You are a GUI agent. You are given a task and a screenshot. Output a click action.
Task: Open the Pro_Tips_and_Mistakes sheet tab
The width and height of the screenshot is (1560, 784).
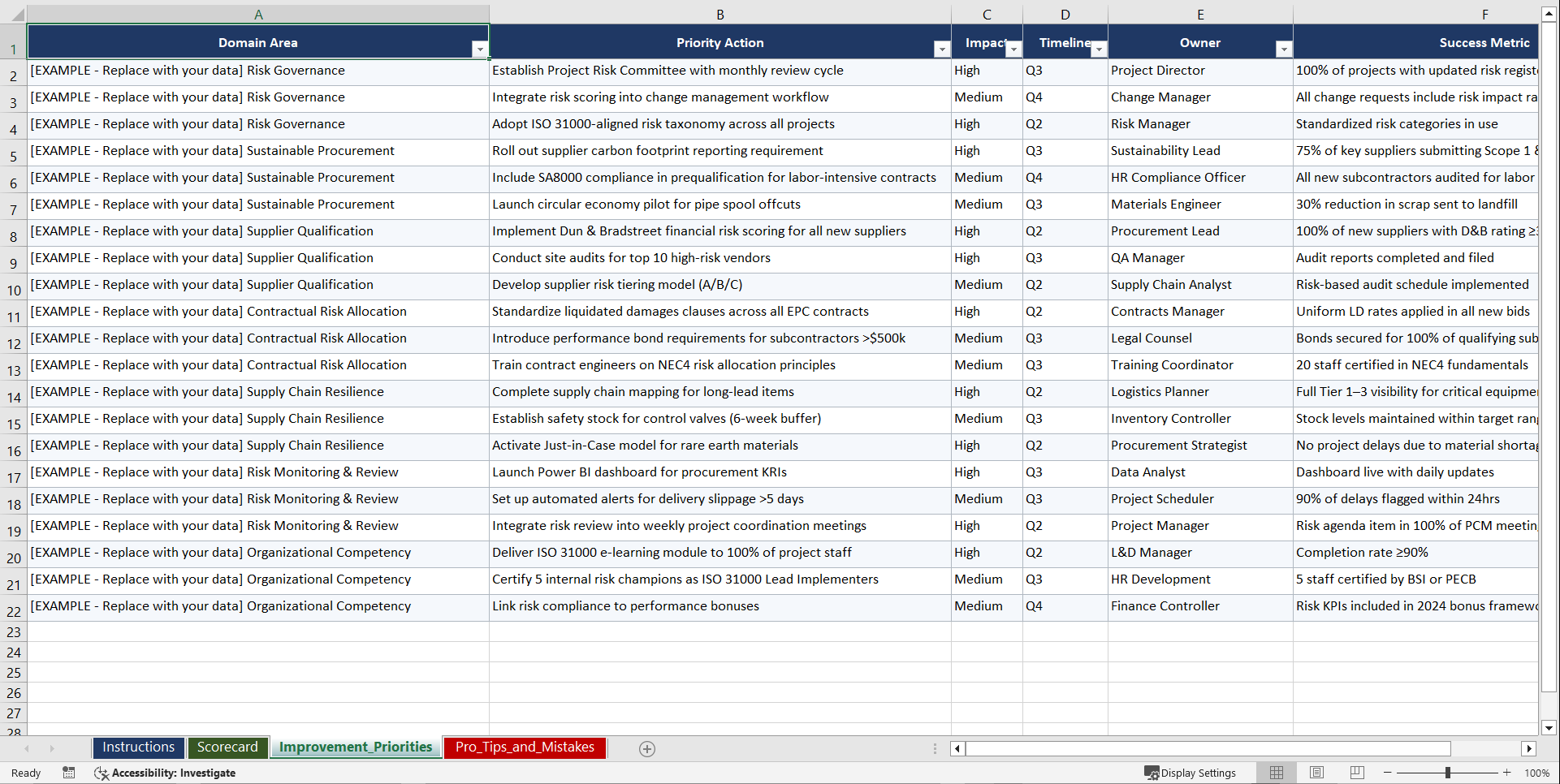point(524,747)
